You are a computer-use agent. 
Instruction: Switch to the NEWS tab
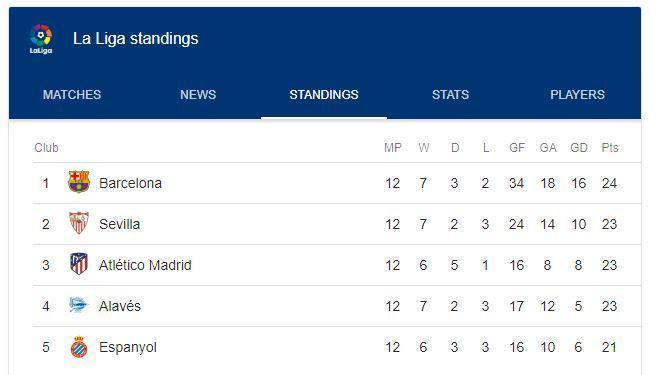click(x=198, y=95)
